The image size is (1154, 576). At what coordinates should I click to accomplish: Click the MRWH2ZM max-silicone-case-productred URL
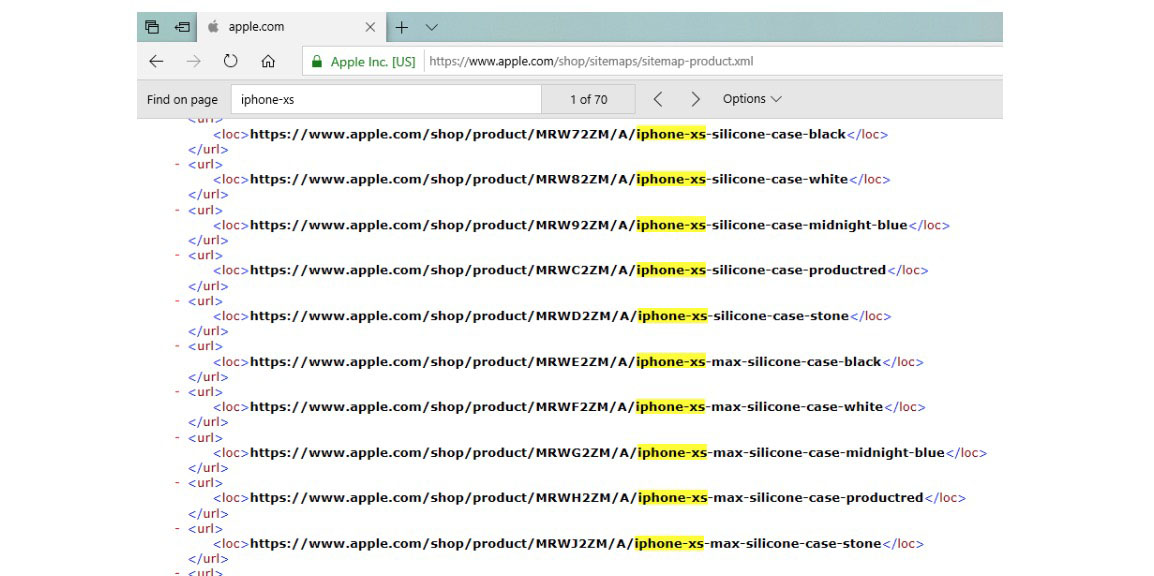tap(587, 498)
